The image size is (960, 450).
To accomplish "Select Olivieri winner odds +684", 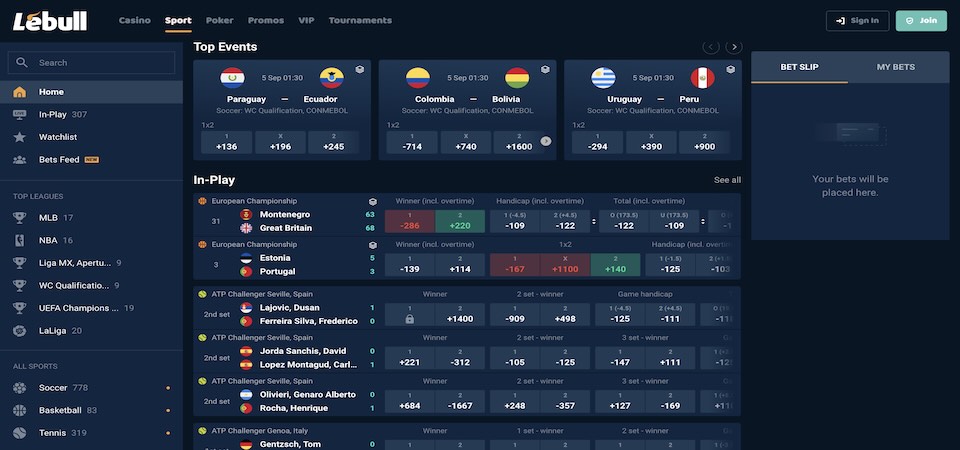I will tap(410, 401).
